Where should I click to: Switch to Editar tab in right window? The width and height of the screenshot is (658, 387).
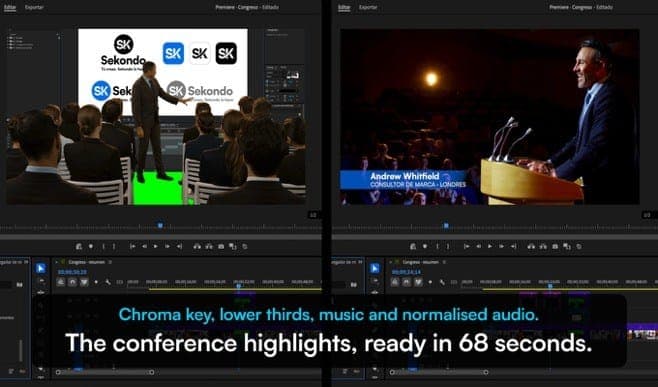pos(344,7)
